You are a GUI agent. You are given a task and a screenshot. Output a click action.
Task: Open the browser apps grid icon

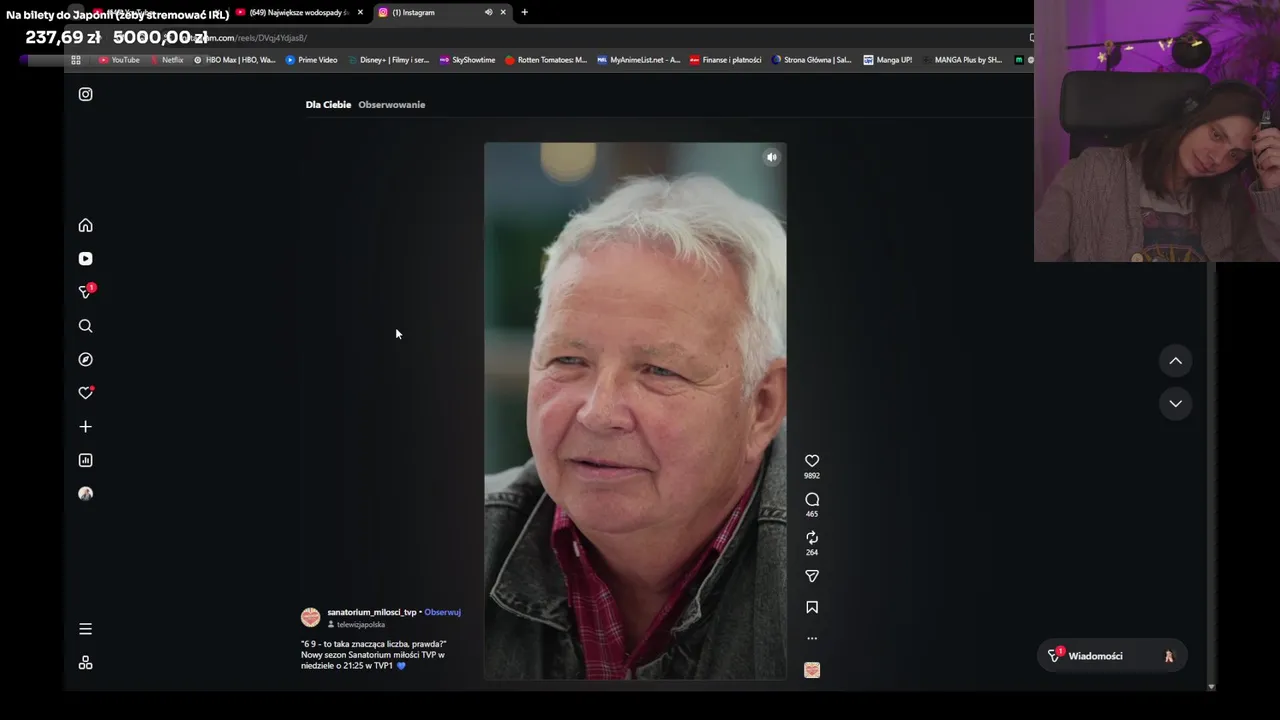coord(75,60)
